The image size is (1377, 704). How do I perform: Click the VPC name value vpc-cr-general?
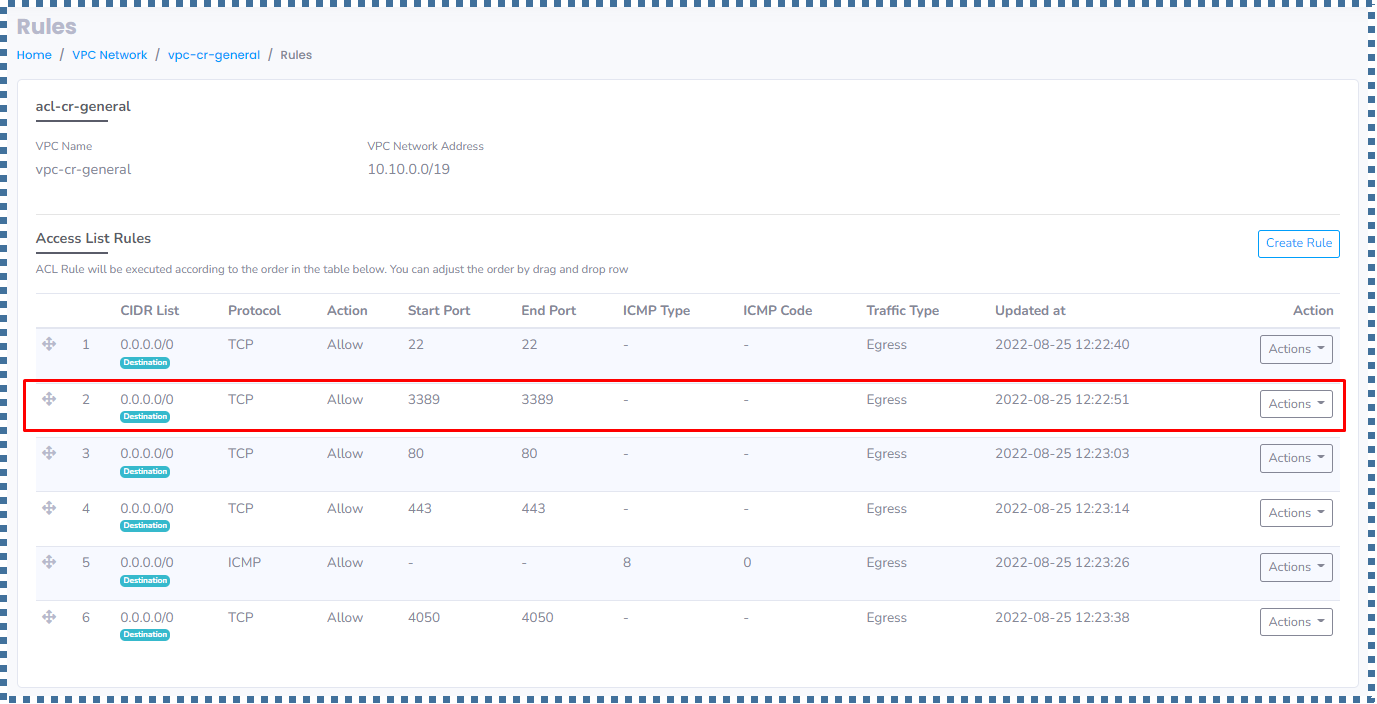pyautogui.click(x=83, y=169)
